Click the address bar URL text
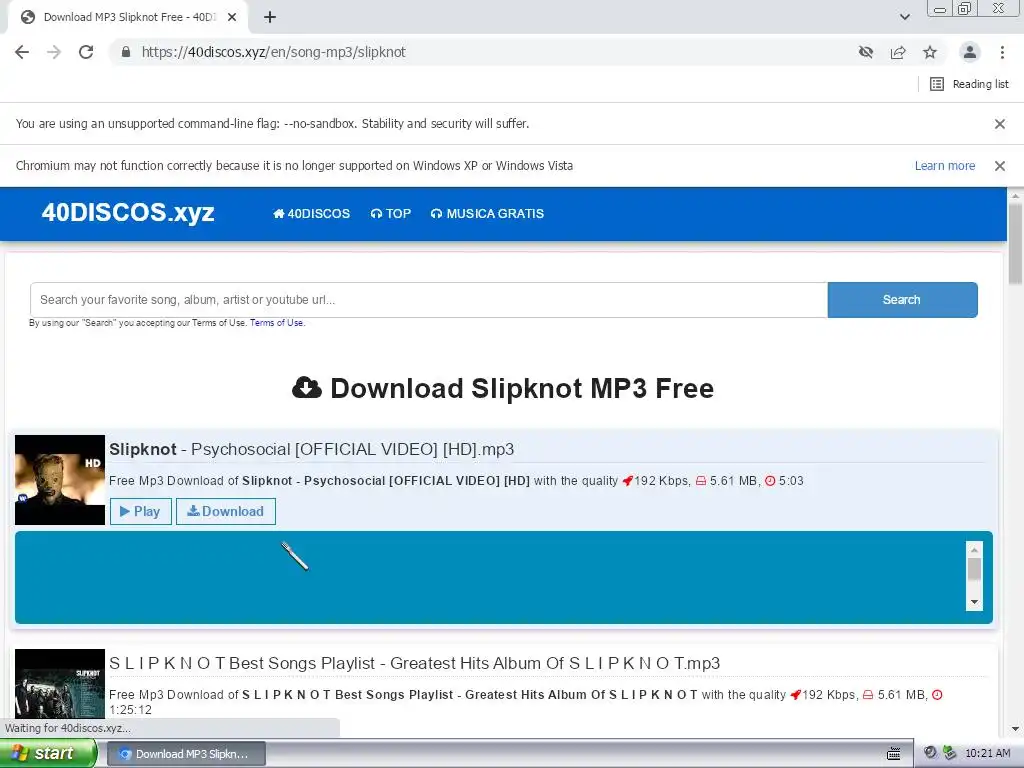The image size is (1024, 768). click(x=274, y=52)
